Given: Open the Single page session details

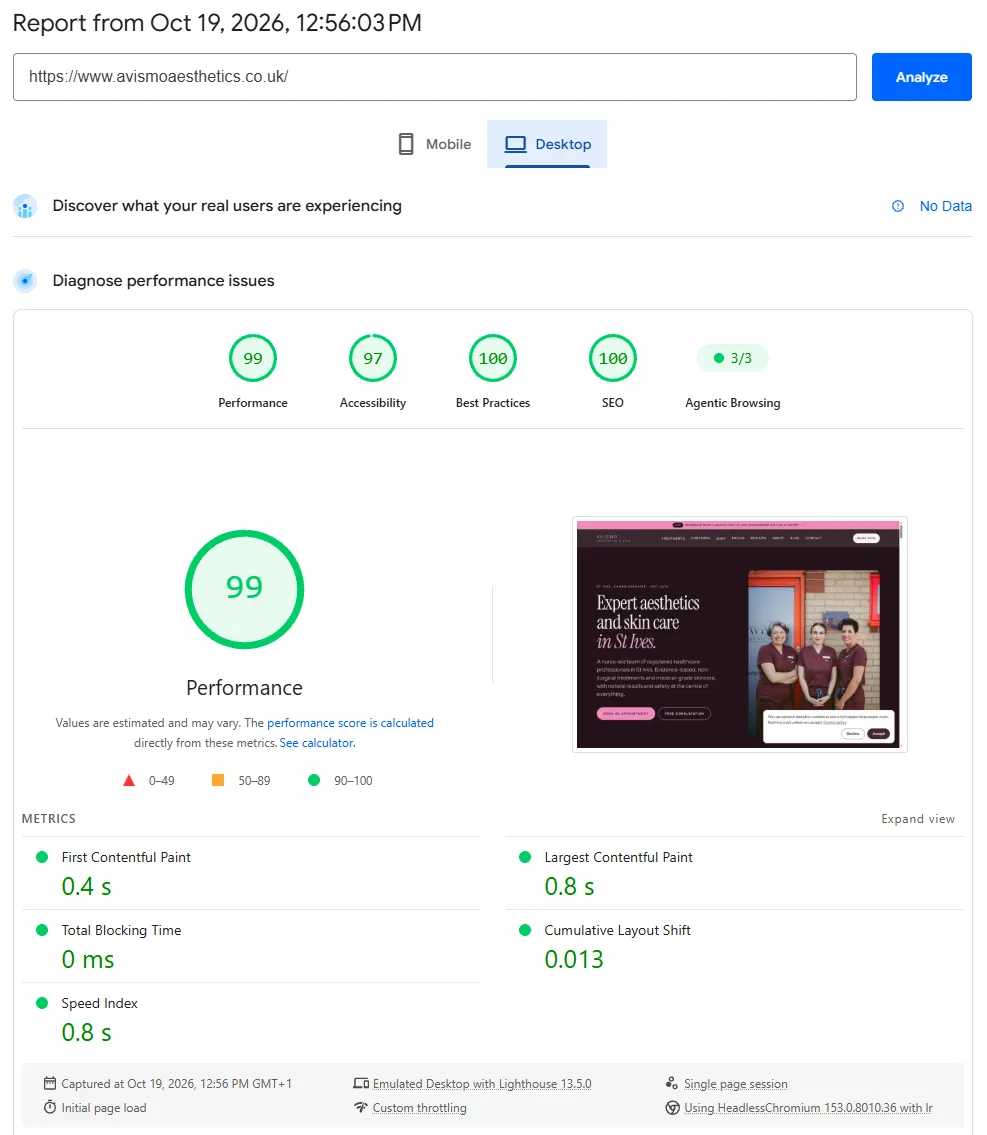Looking at the screenshot, I should 736,1084.
